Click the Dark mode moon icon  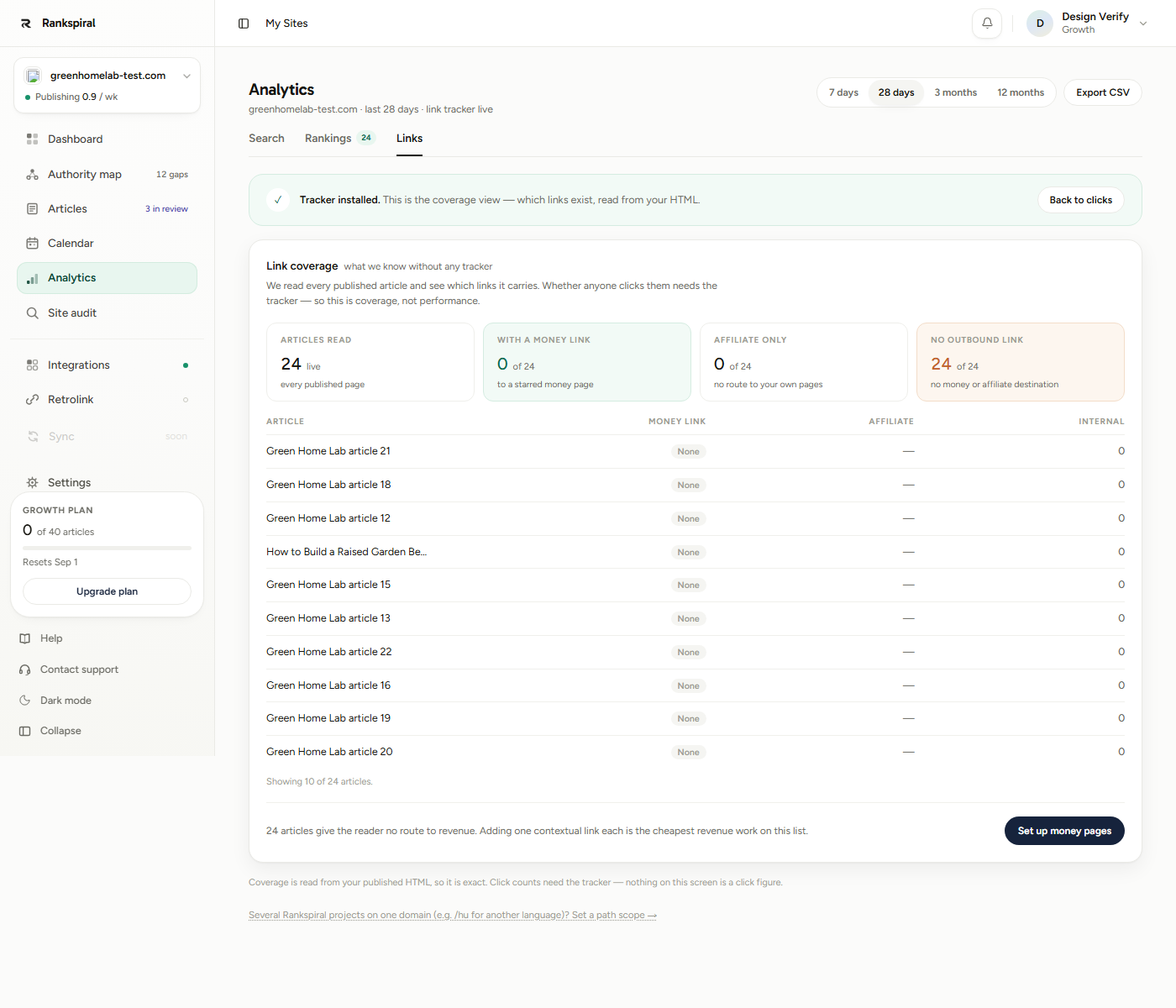(x=25, y=701)
